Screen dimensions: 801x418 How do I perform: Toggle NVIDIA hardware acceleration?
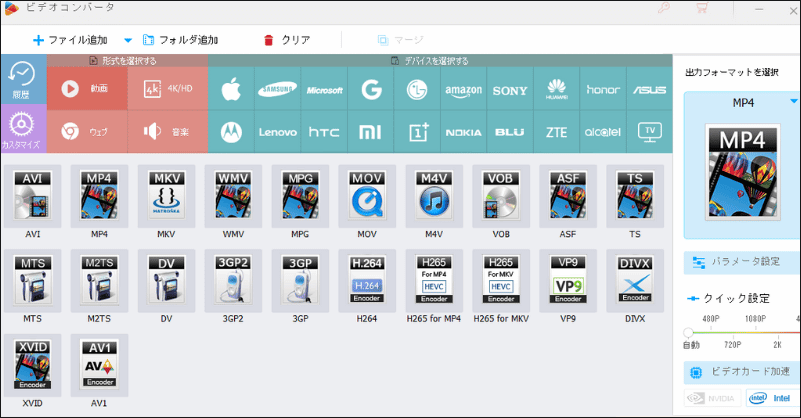coord(713,398)
